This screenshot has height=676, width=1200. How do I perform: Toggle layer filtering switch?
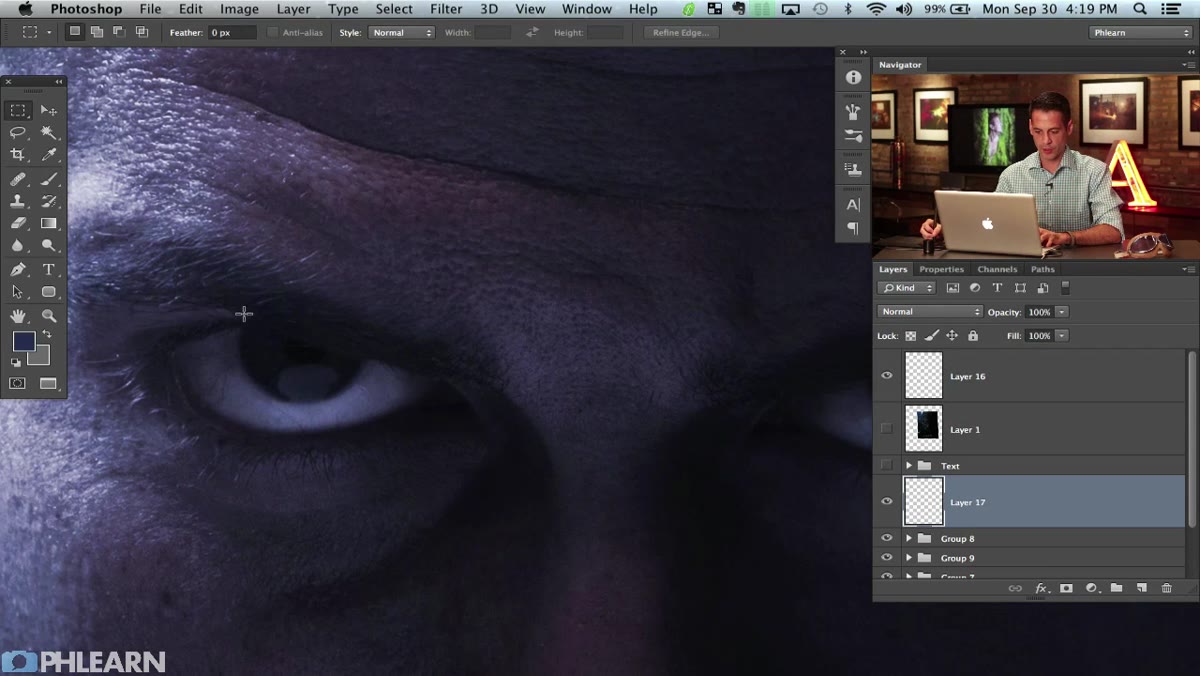coord(1065,288)
